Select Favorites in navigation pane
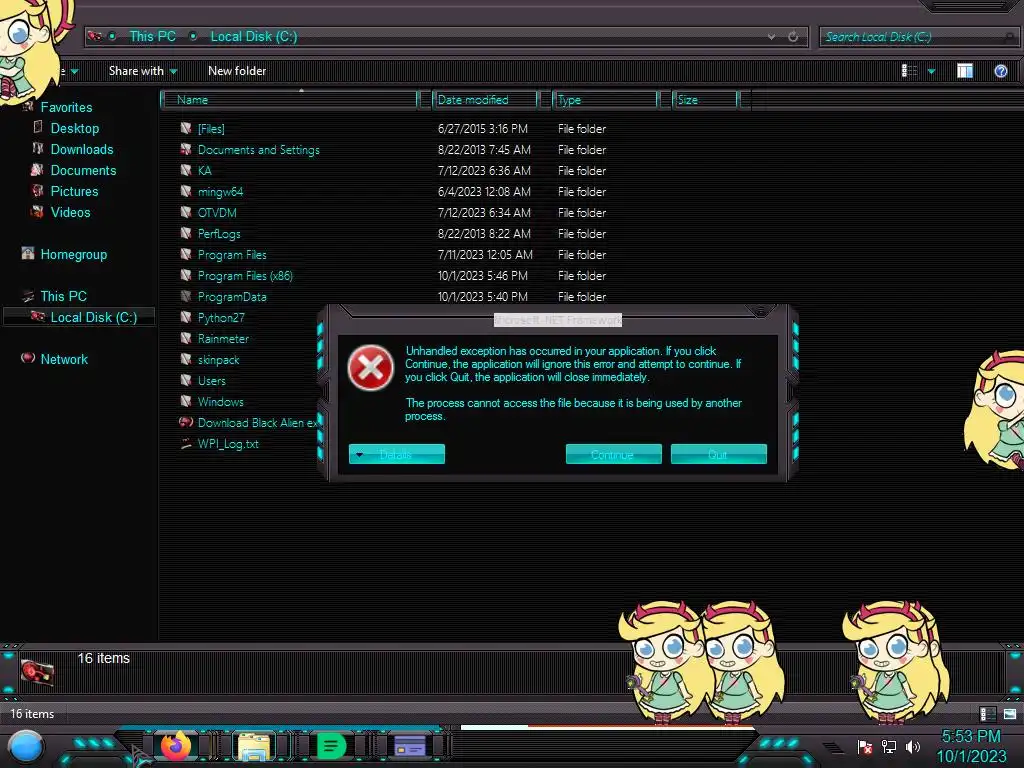 tap(66, 107)
